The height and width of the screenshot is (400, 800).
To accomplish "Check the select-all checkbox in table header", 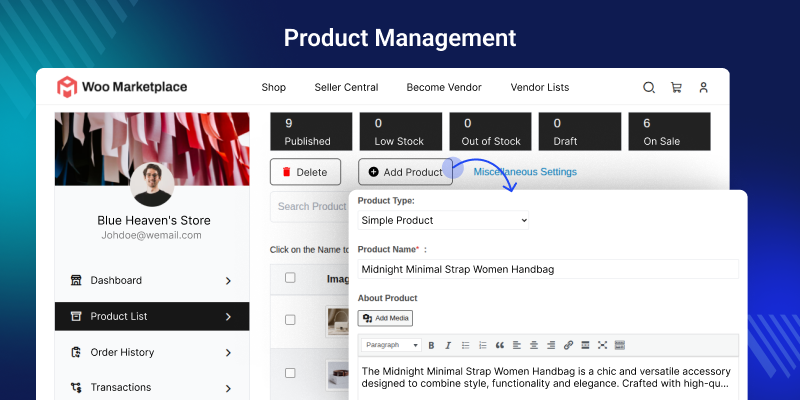I will coord(290,278).
